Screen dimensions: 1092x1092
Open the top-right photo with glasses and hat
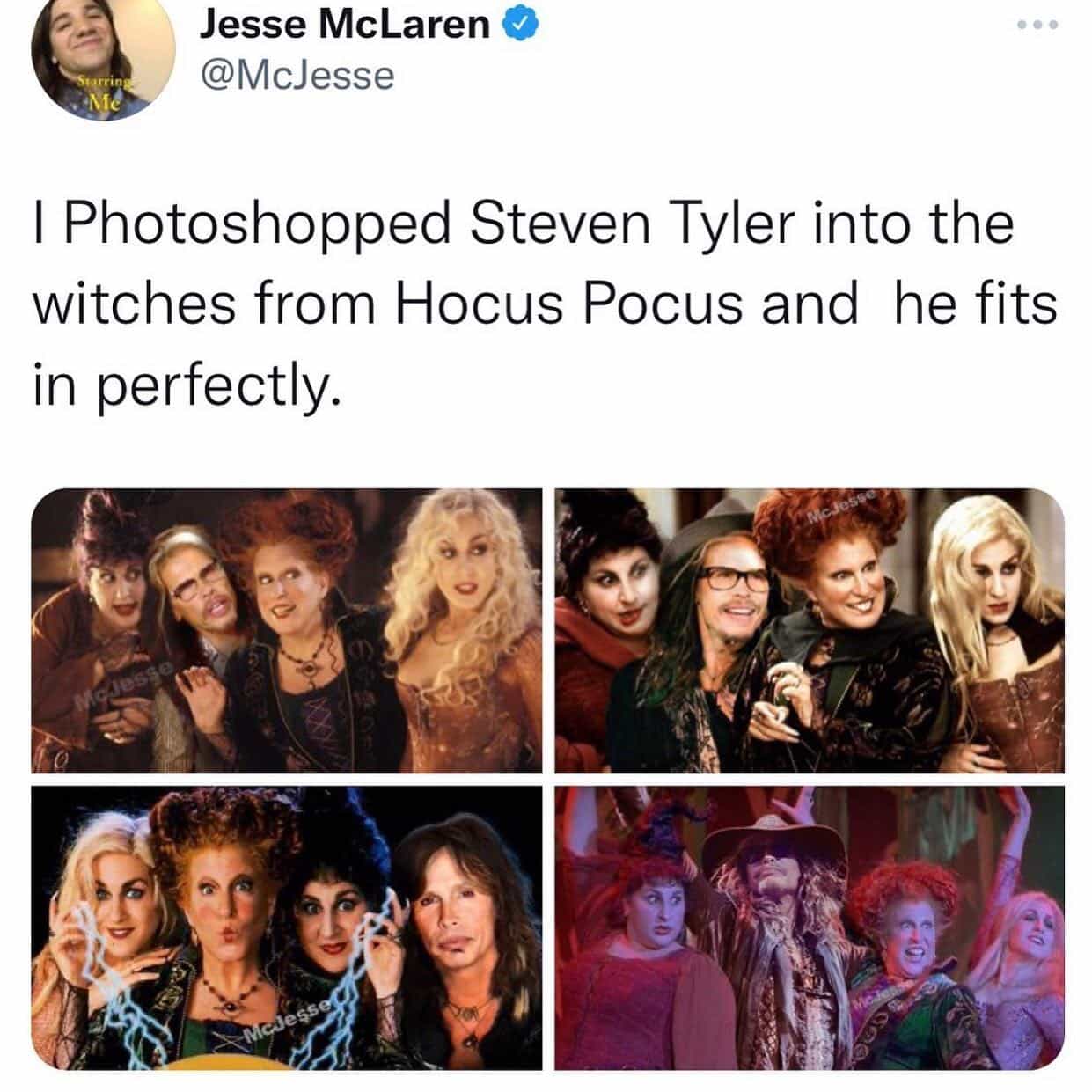coord(810,631)
